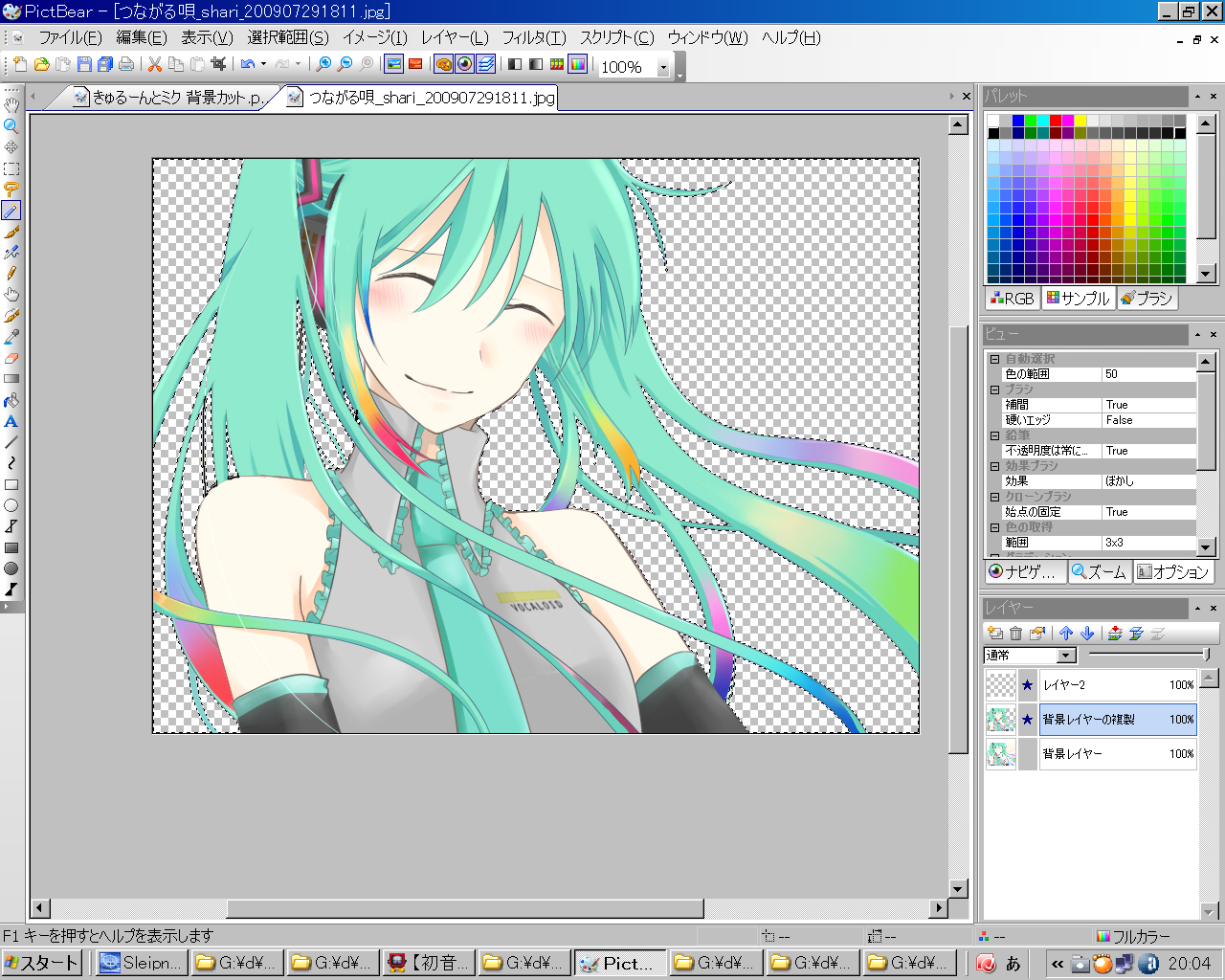Move layer up with blue arrow
Image resolution: width=1225 pixels, height=980 pixels.
(1066, 633)
